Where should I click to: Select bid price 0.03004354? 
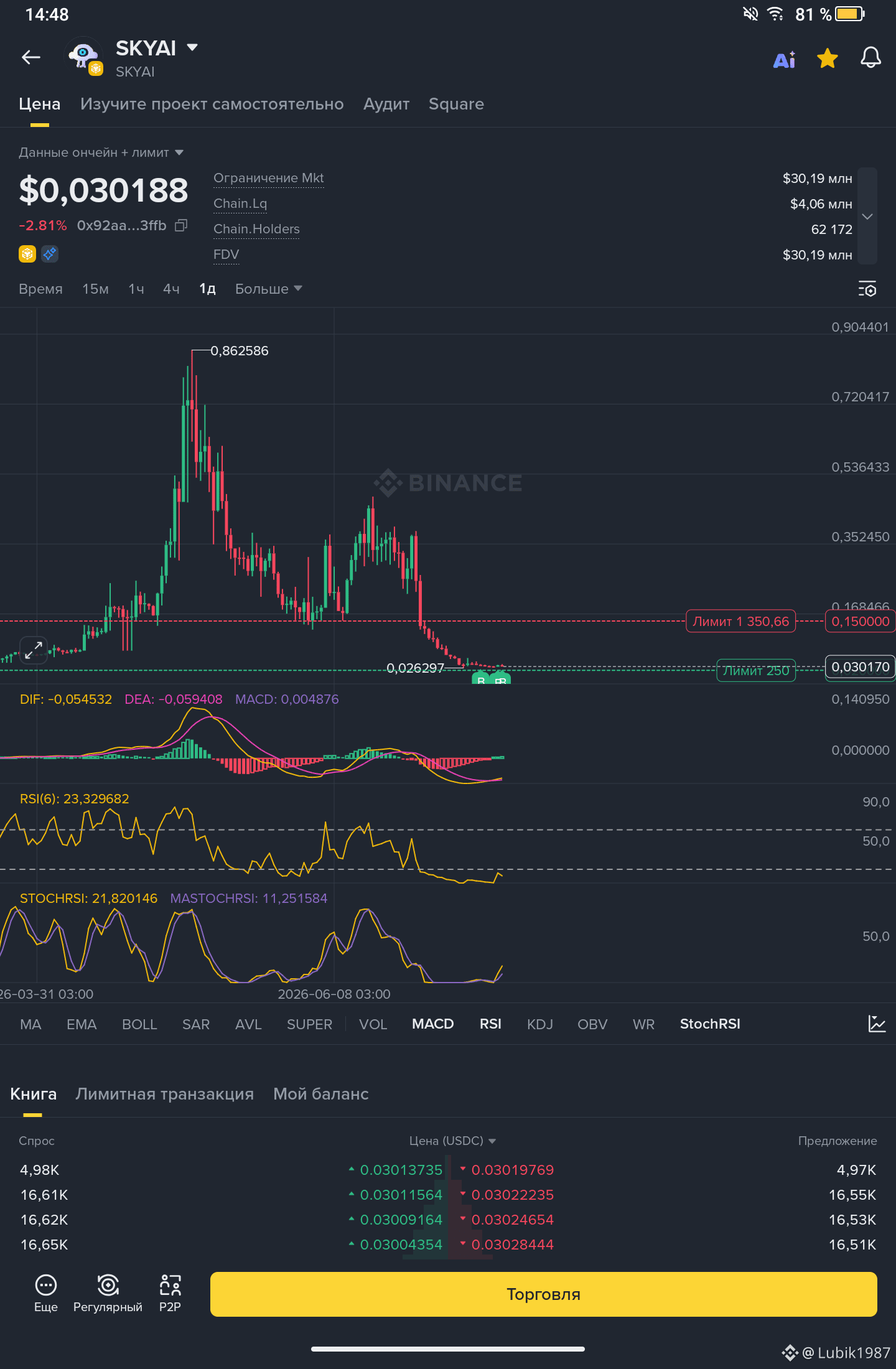[401, 1245]
